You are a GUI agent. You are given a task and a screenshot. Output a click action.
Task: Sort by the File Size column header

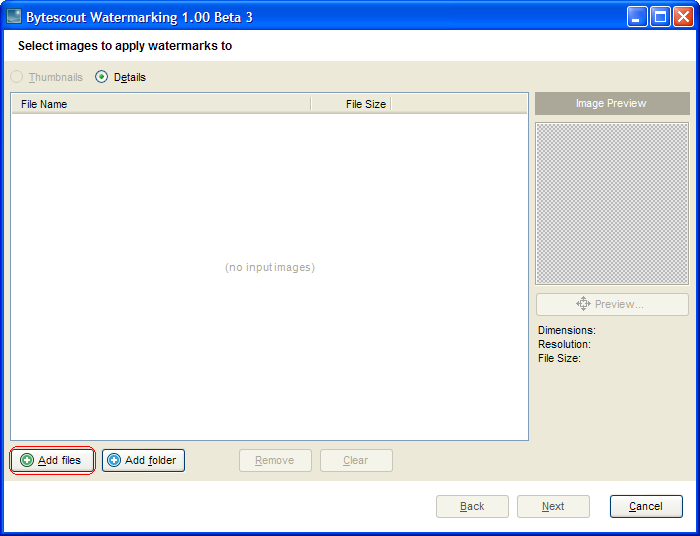(x=351, y=104)
